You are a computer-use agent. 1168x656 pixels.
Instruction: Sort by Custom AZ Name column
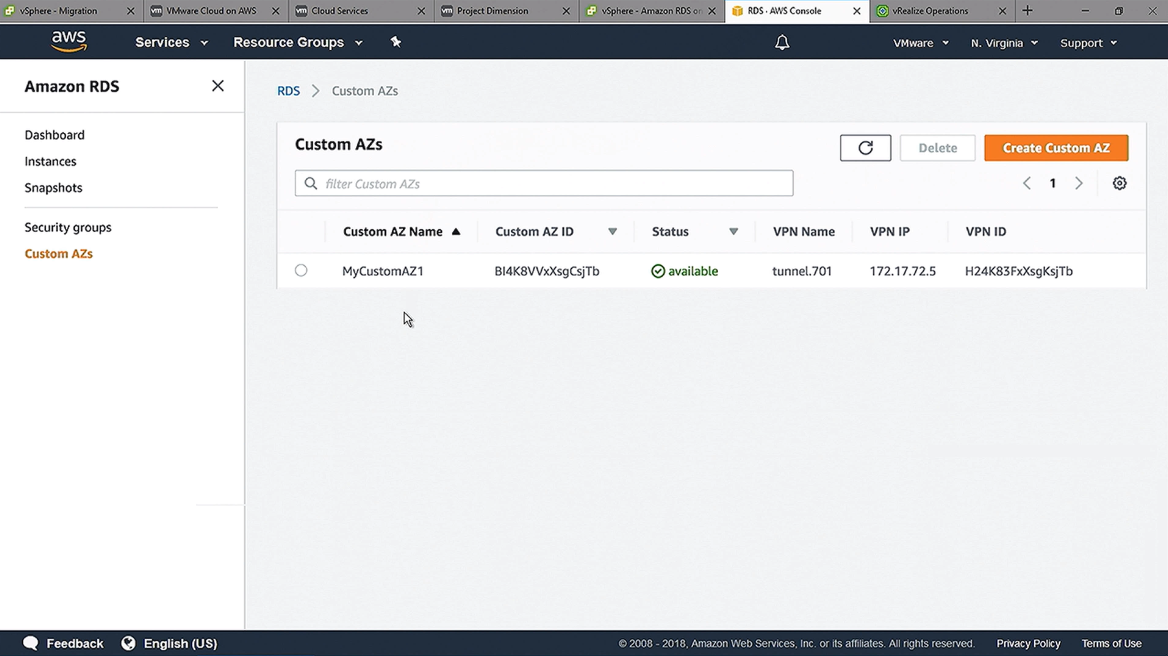pos(401,232)
